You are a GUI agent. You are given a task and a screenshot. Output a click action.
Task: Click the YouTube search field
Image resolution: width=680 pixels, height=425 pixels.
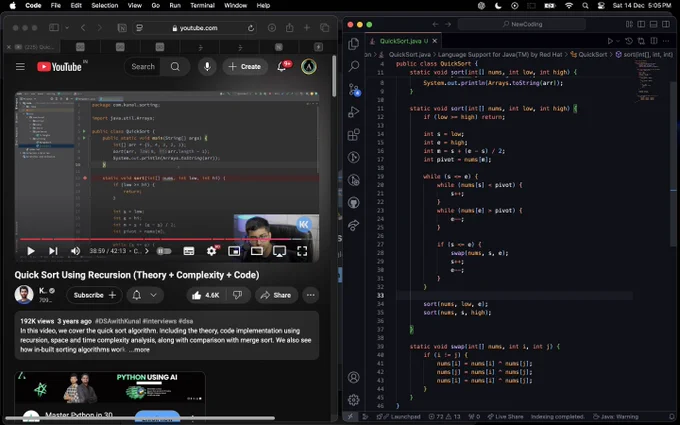(143, 67)
